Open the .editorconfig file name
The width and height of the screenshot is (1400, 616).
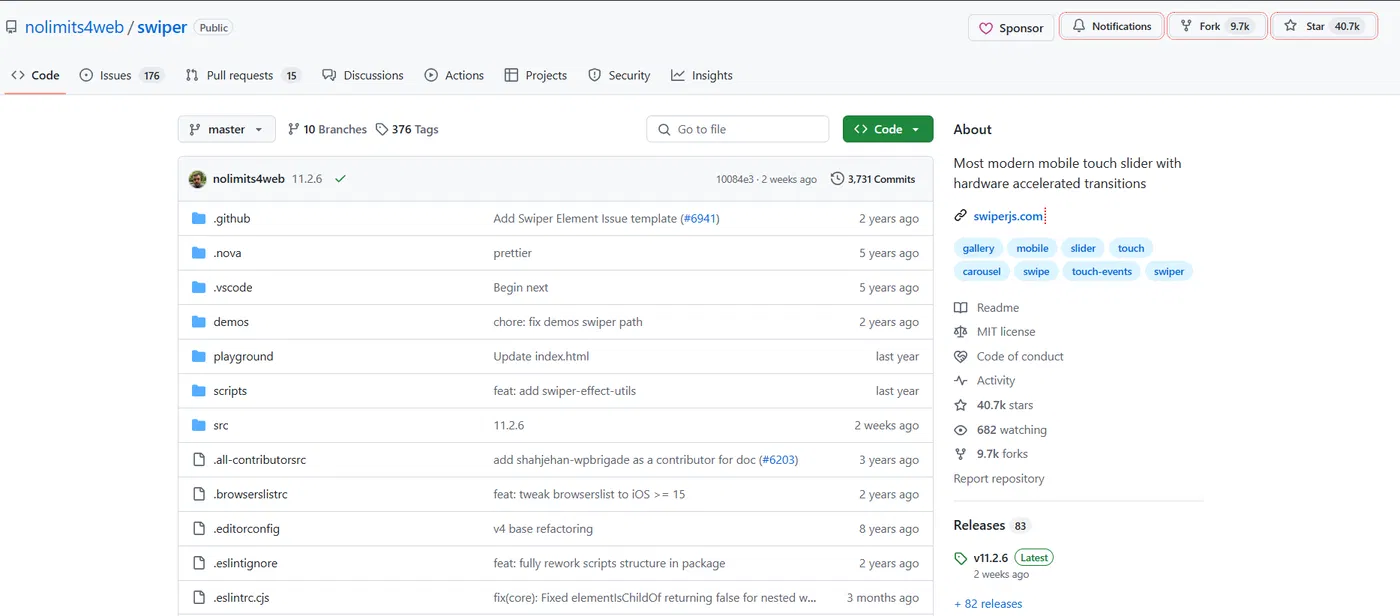(x=246, y=529)
